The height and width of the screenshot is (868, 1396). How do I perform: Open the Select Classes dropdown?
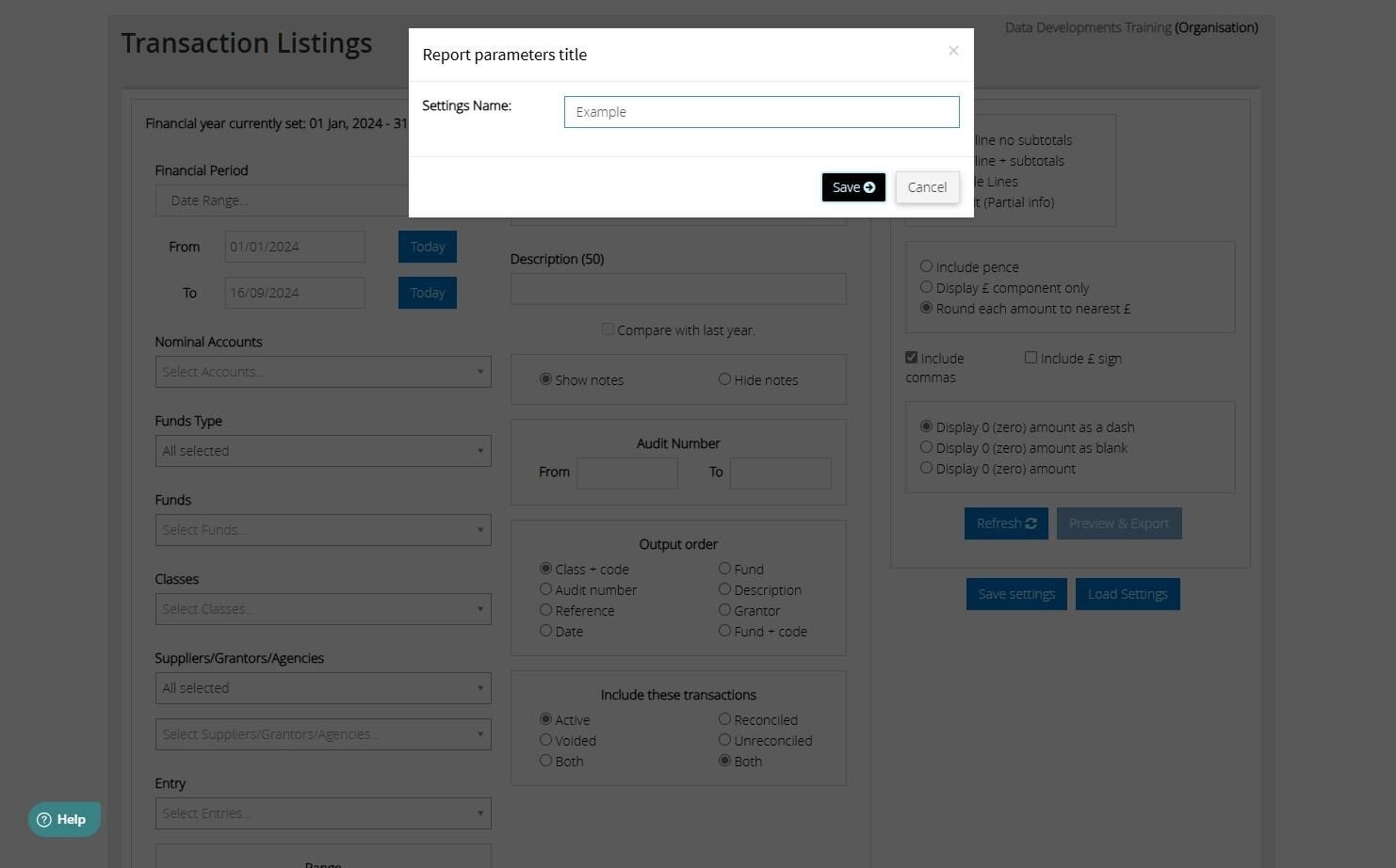(323, 609)
